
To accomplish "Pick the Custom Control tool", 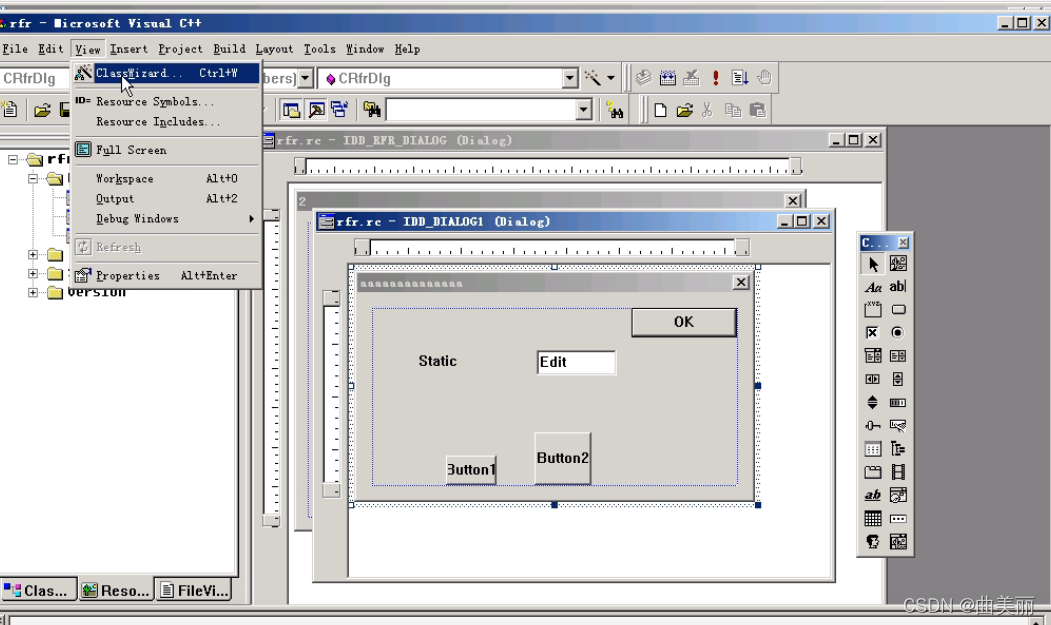I will (x=873, y=541).
